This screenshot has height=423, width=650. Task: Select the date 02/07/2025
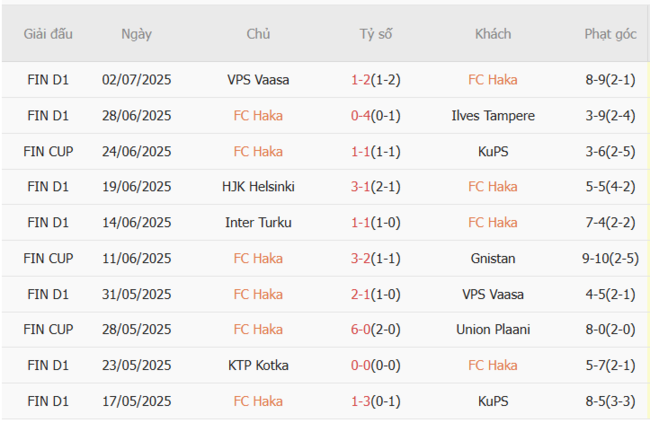pos(136,80)
